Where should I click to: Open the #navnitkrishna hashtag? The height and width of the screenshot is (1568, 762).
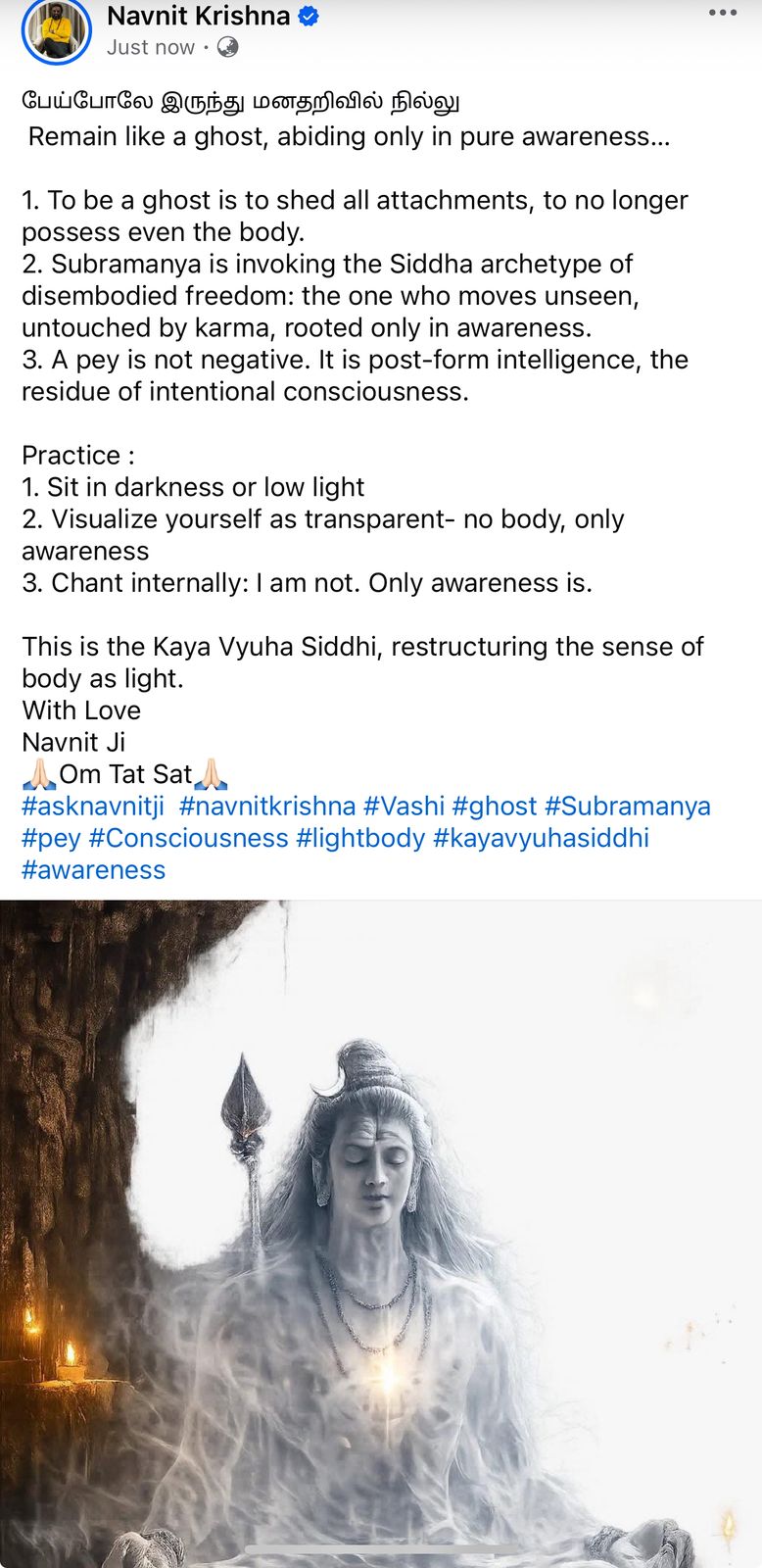coord(267,806)
